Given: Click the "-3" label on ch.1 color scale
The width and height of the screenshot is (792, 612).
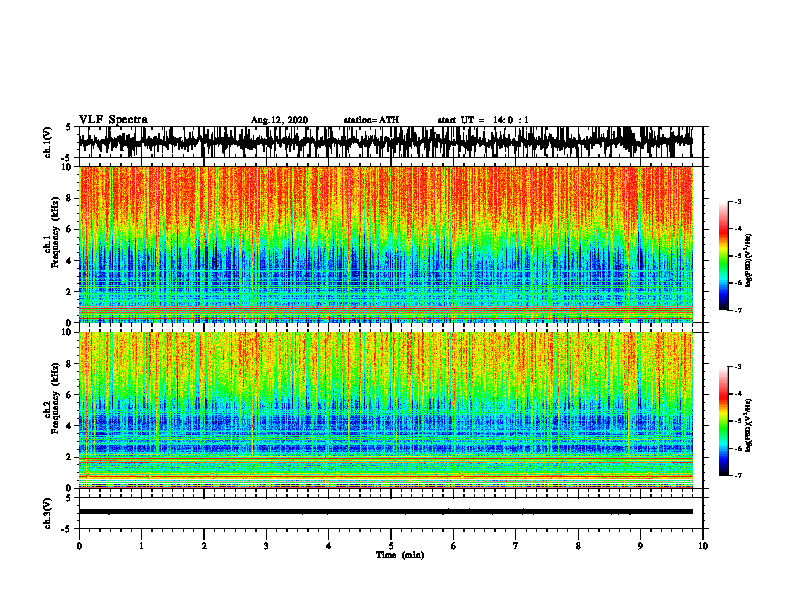Looking at the screenshot, I should pyautogui.click(x=737, y=201).
